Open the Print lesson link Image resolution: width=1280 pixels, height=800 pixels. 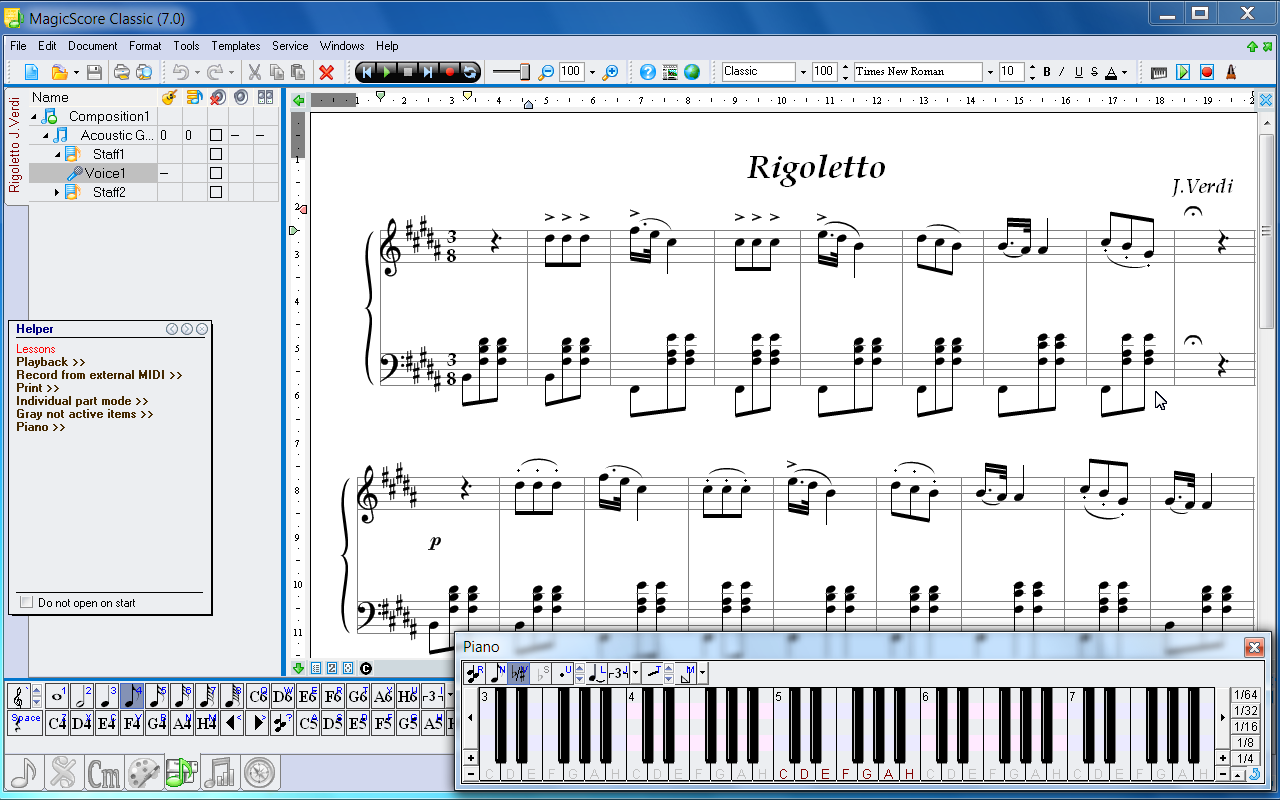coord(38,388)
